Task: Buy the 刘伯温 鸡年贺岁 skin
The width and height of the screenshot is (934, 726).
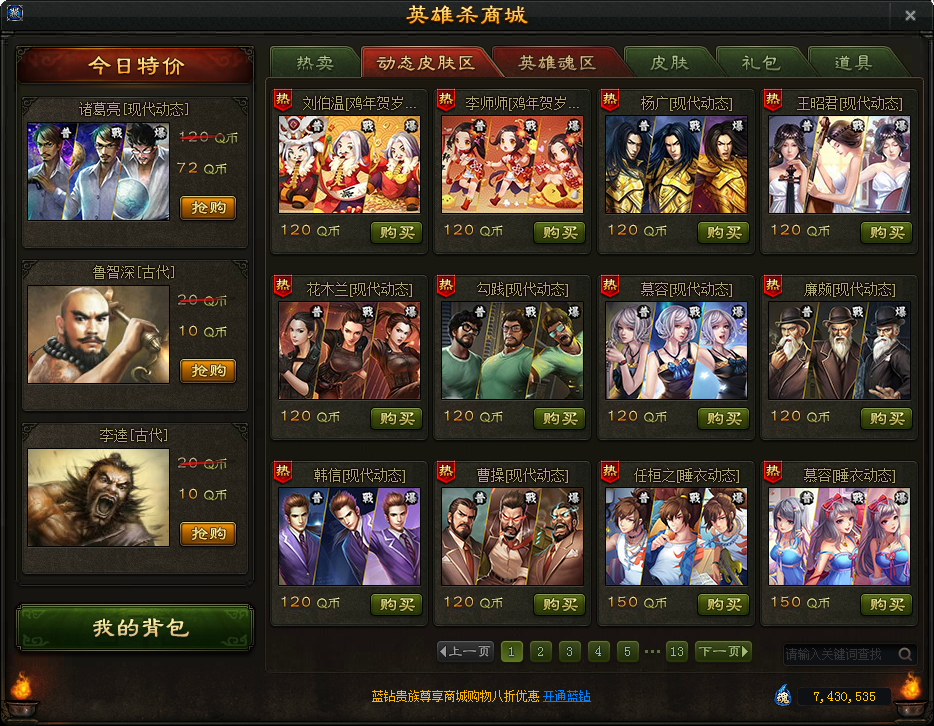Action: [396, 232]
